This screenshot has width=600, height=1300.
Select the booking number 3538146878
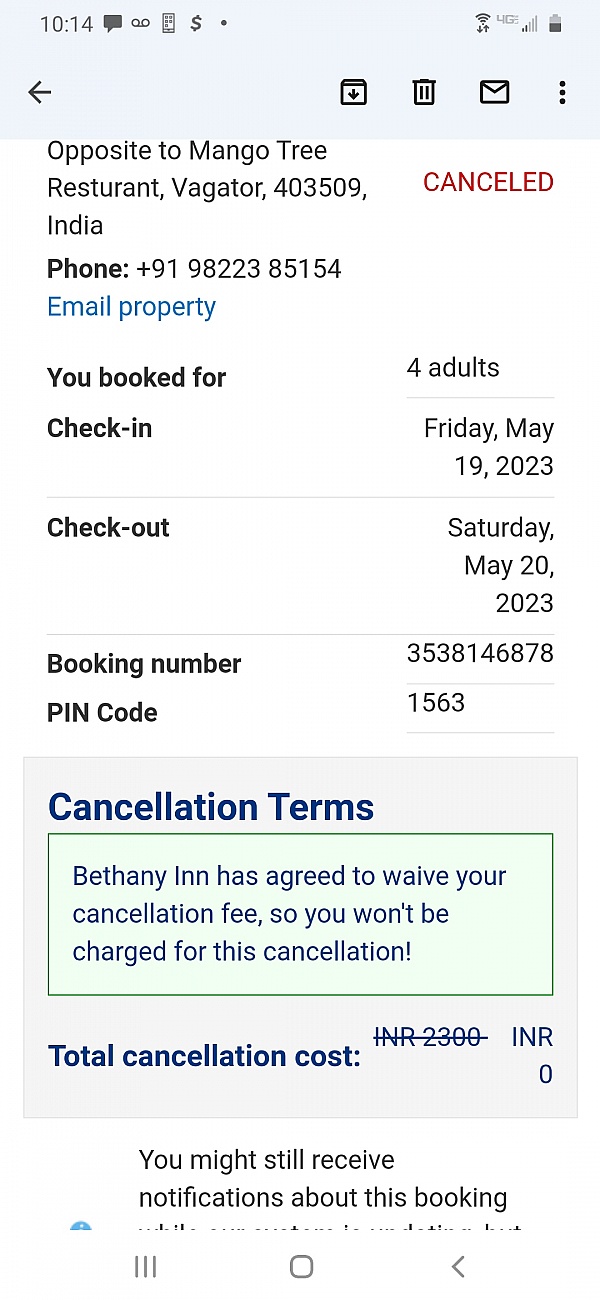(x=480, y=654)
